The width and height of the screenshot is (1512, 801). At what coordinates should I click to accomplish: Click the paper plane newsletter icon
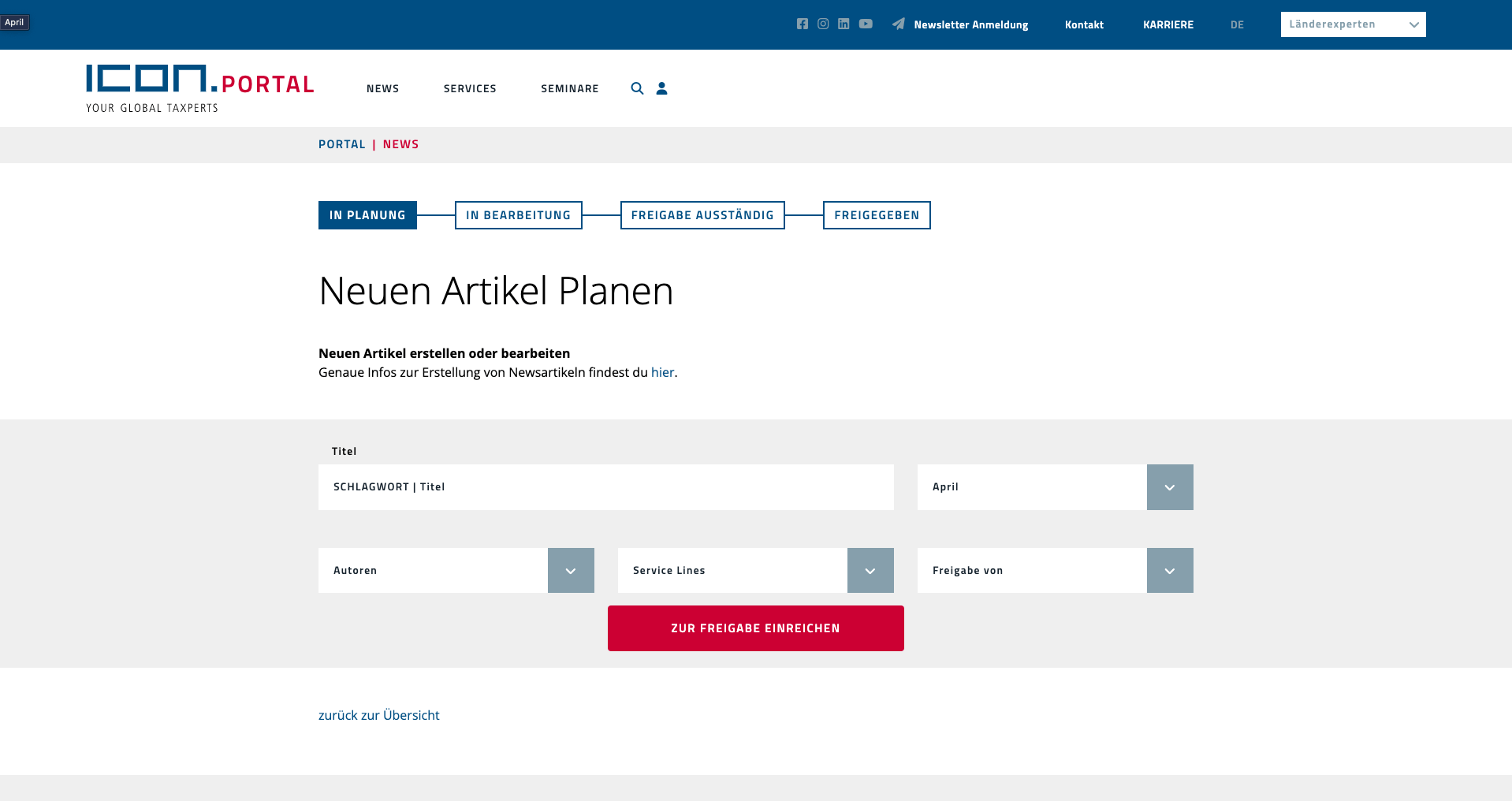click(x=898, y=24)
